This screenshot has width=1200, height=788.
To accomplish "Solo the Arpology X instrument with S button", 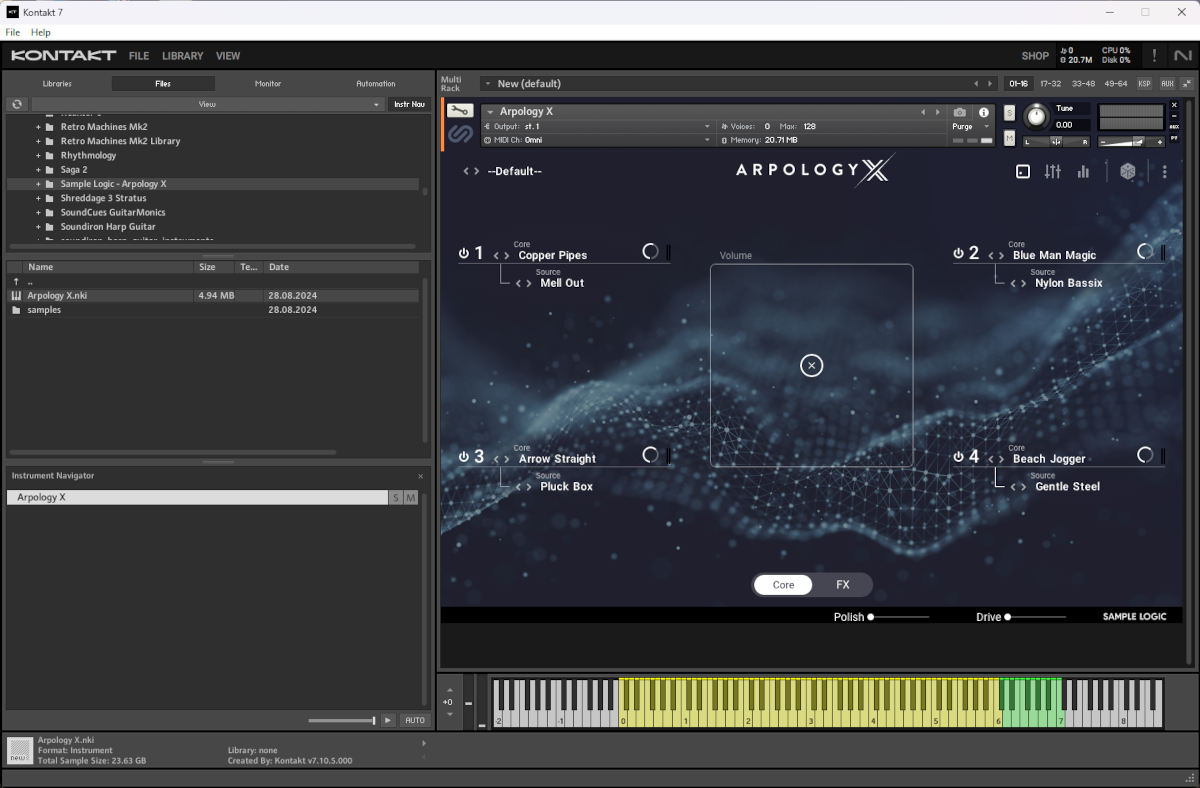I will pos(1009,112).
